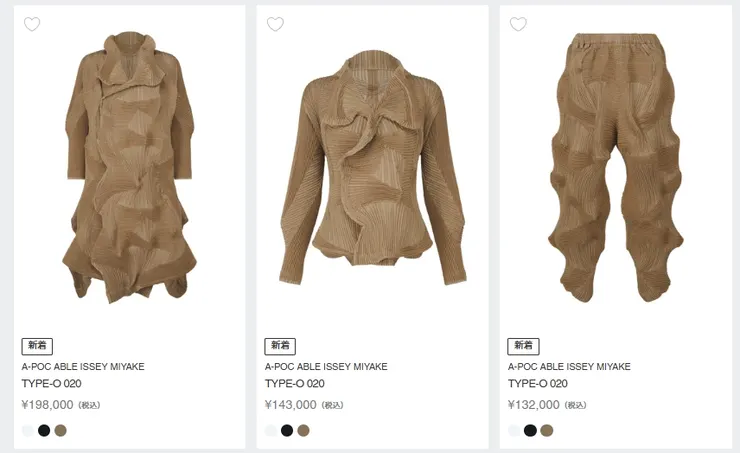This screenshot has width=740, height=453.
Task: Open TYPE-O 020 link priced ¥143,000
Action: [x=295, y=384]
